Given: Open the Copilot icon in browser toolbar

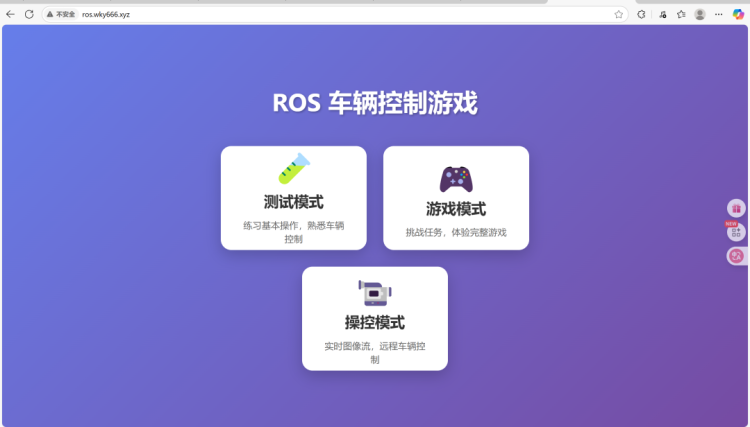Looking at the screenshot, I should pyautogui.click(x=738, y=14).
